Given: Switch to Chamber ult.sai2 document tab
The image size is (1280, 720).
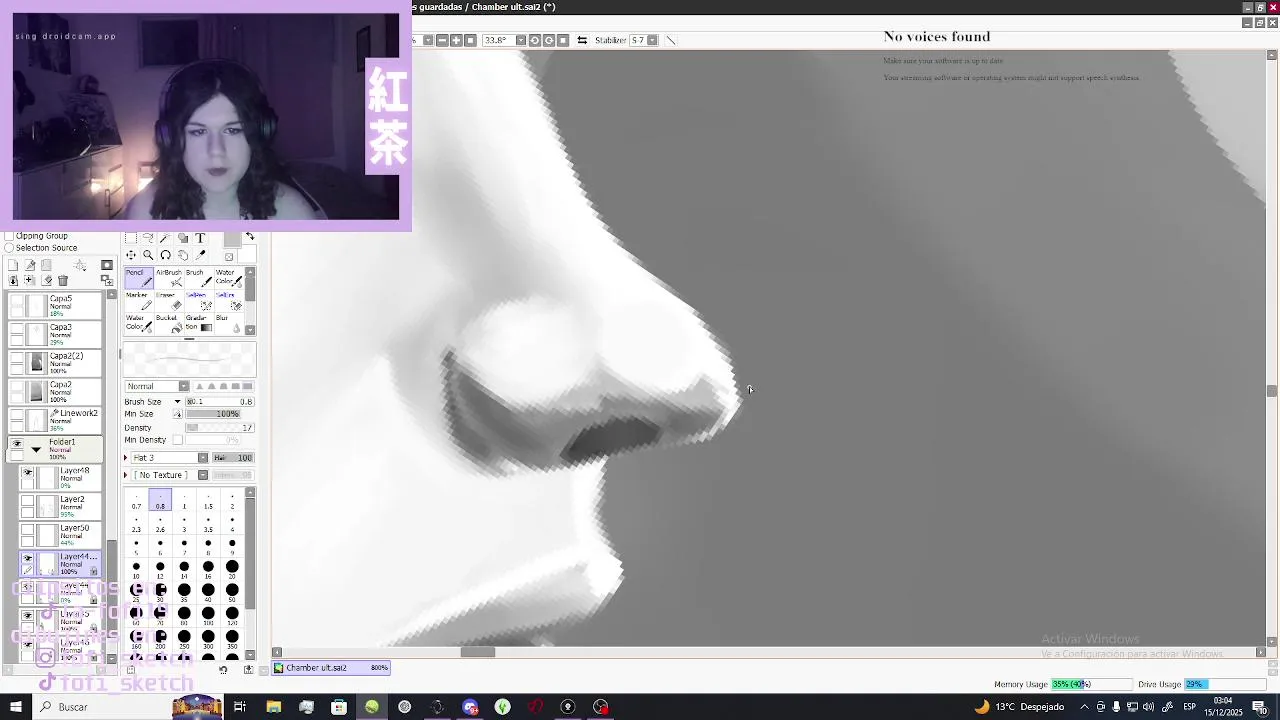Looking at the screenshot, I should pyautogui.click(x=331, y=668).
